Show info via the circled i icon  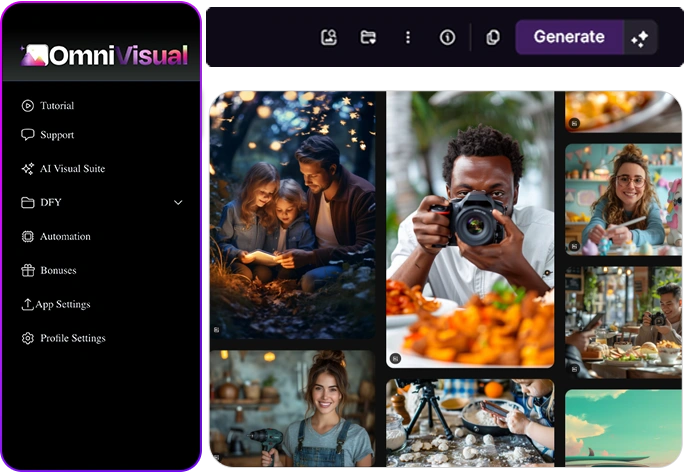click(x=447, y=37)
